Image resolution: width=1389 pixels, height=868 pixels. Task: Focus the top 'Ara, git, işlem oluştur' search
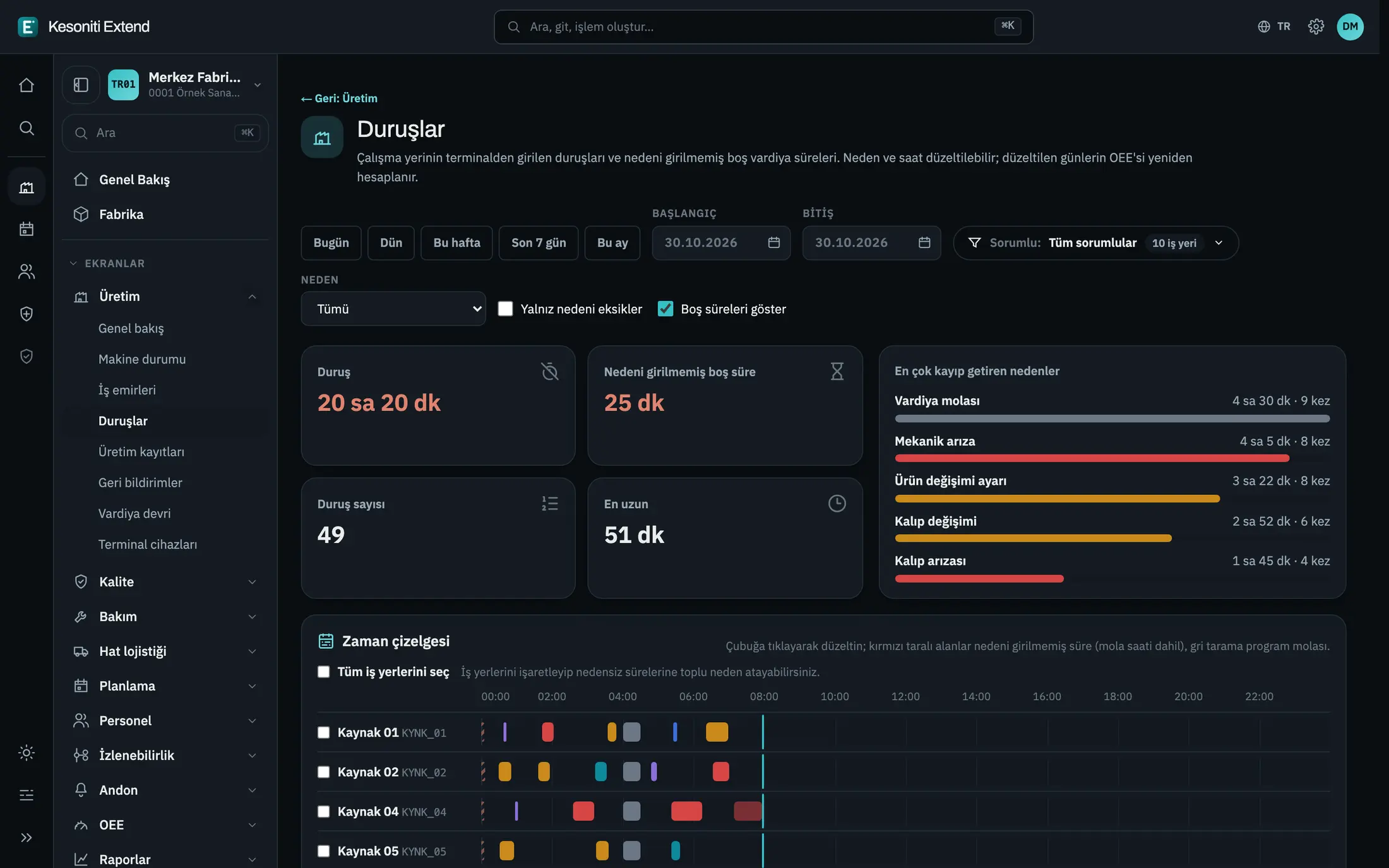[763, 27]
